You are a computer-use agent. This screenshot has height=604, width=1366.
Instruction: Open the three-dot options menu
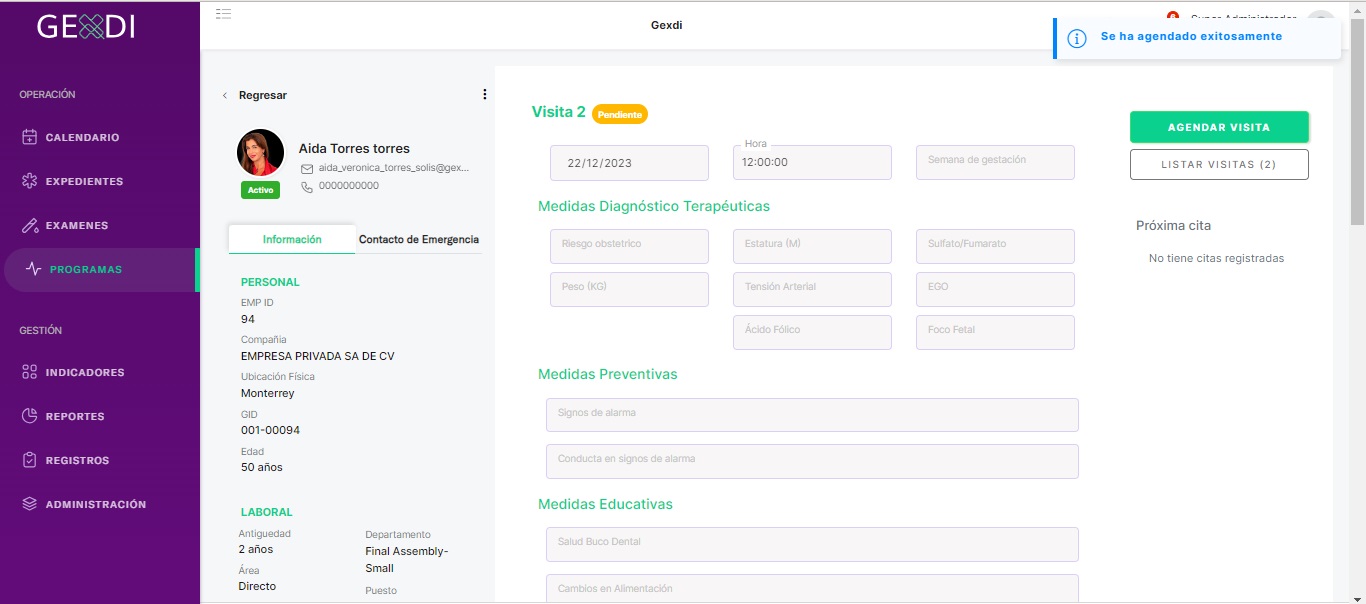tap(485, 95)
